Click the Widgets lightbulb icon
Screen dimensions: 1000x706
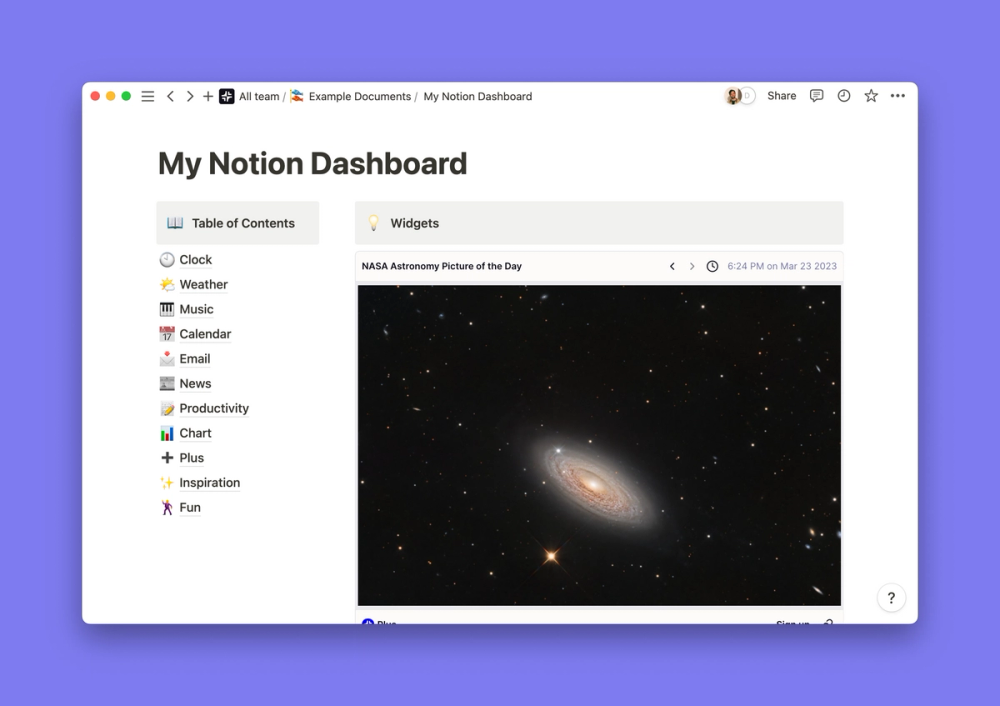coord(374,223)
